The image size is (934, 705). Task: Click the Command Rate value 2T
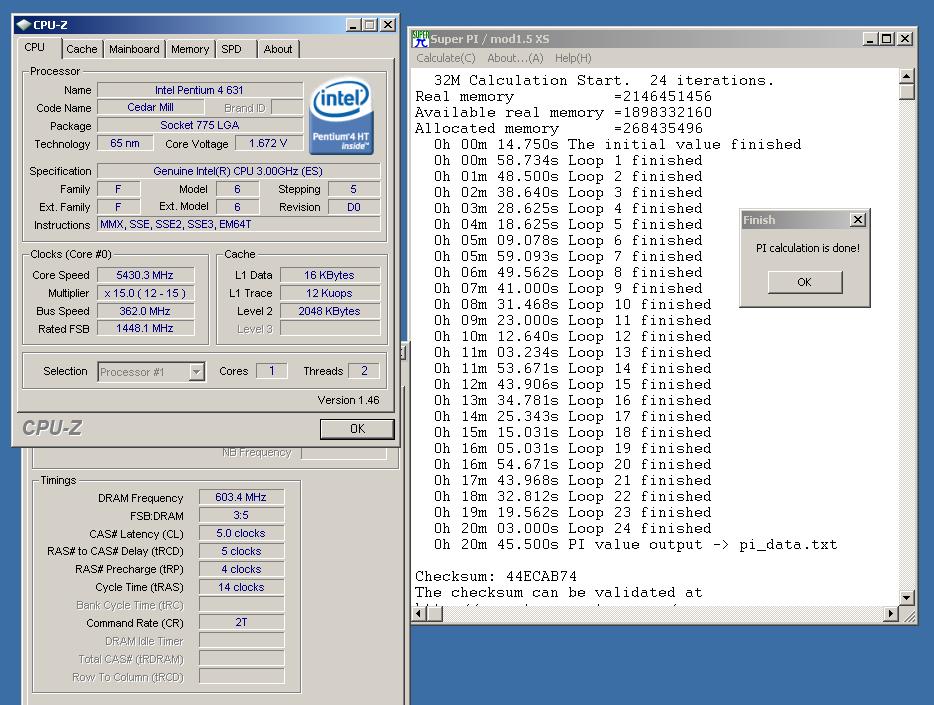click(x=241, y=622)
